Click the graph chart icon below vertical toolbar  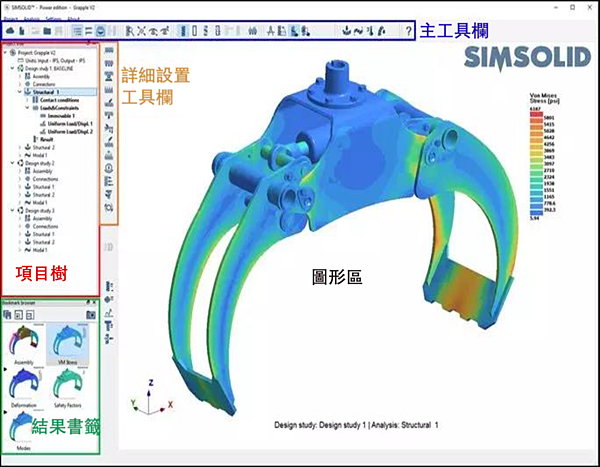(x=109, y=313)
